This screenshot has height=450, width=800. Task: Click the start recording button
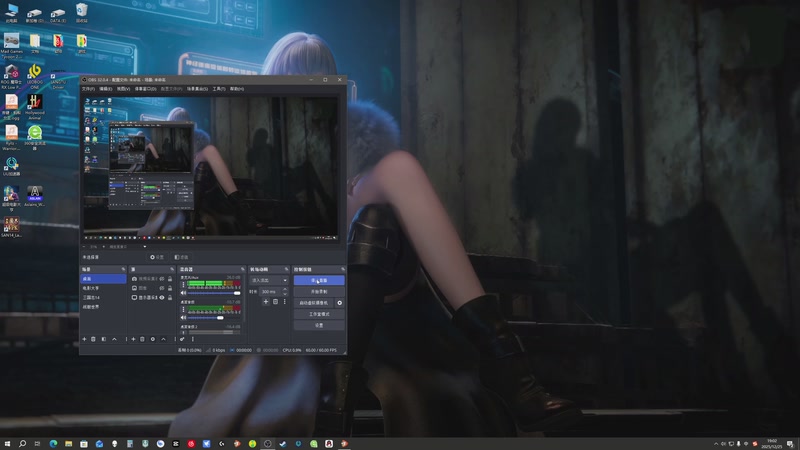319,291
